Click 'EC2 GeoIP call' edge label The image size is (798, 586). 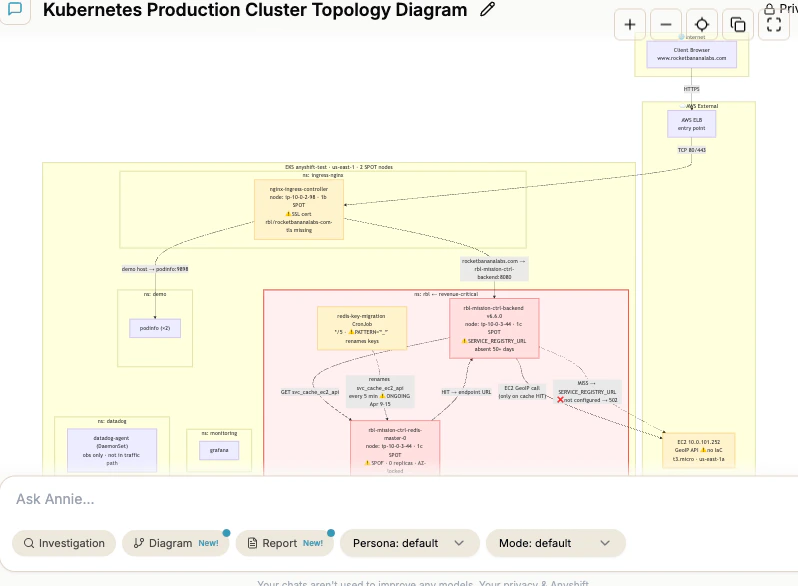(522, 392)
